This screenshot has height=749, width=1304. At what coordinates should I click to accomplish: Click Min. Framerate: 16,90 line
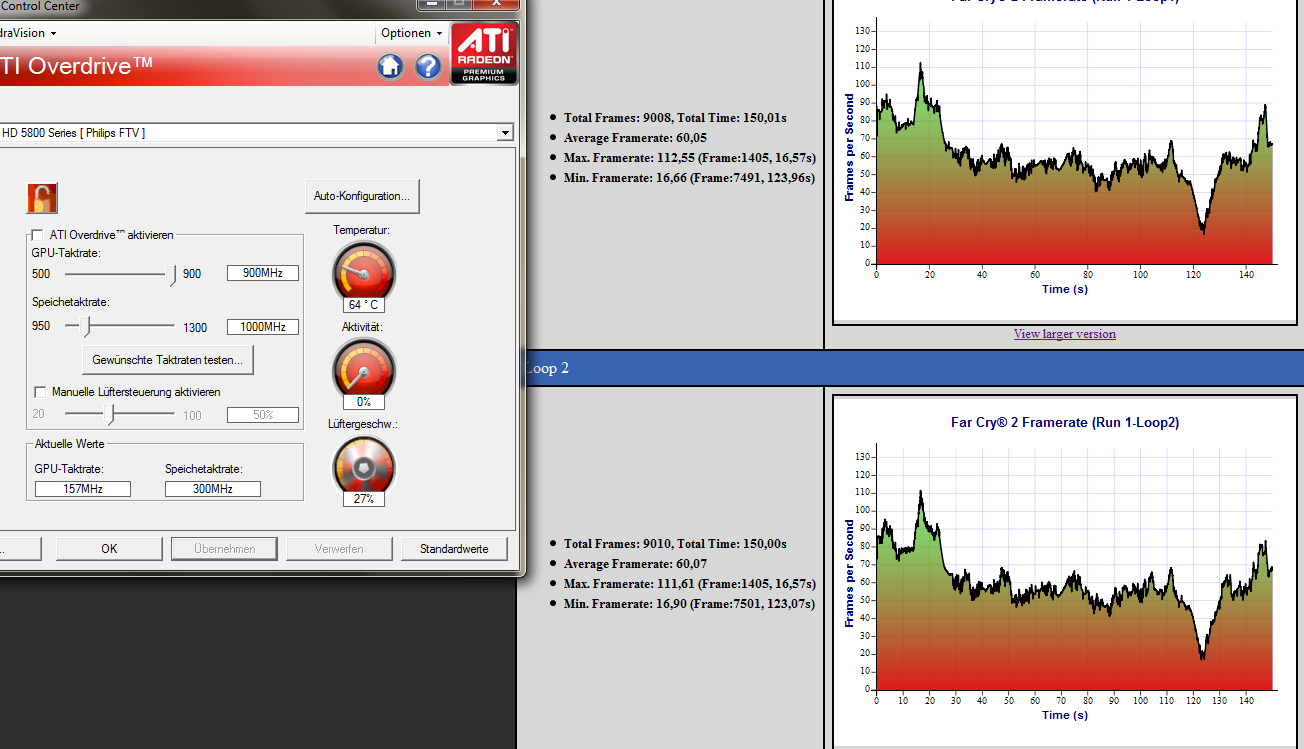click(x=689, y=604)
